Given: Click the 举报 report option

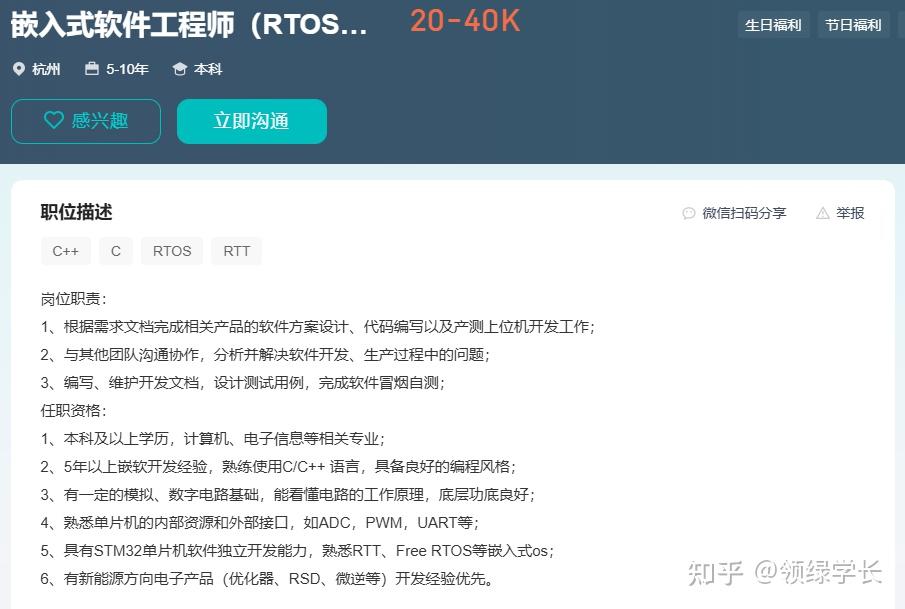Looking at the screenshot, I should click(x=848, y=213).
